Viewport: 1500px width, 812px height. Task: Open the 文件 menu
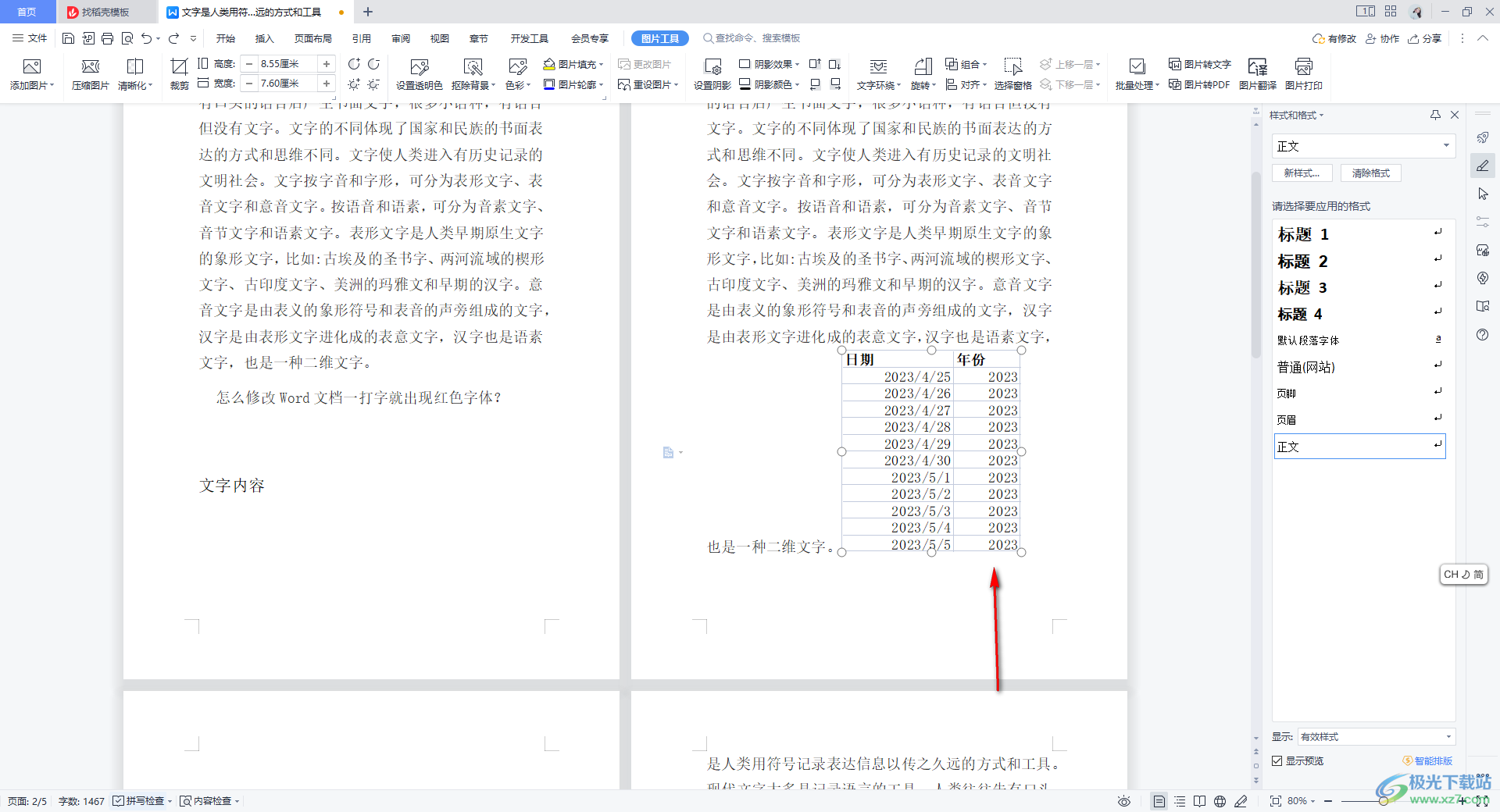coord(30,38)
